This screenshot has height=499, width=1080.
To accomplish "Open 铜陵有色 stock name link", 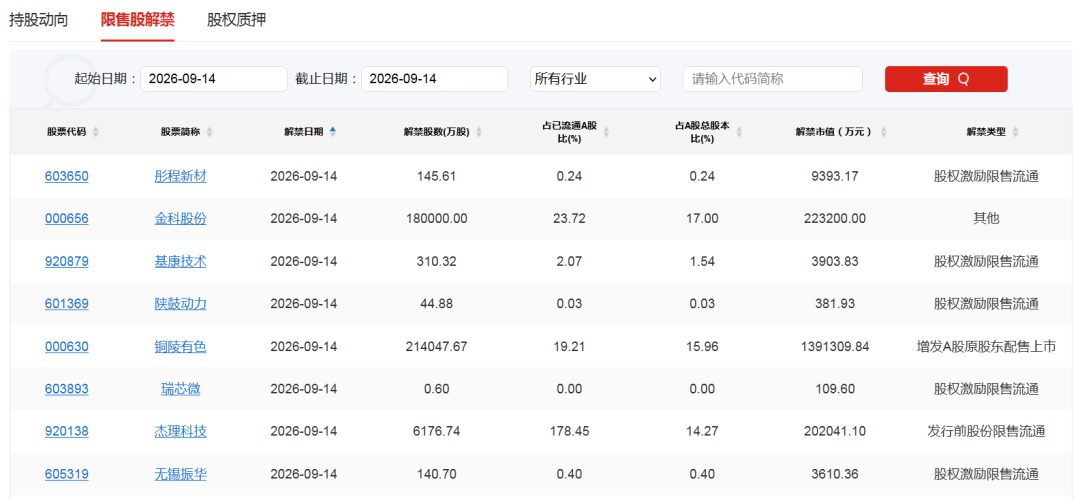I will [x=180, y=347].
